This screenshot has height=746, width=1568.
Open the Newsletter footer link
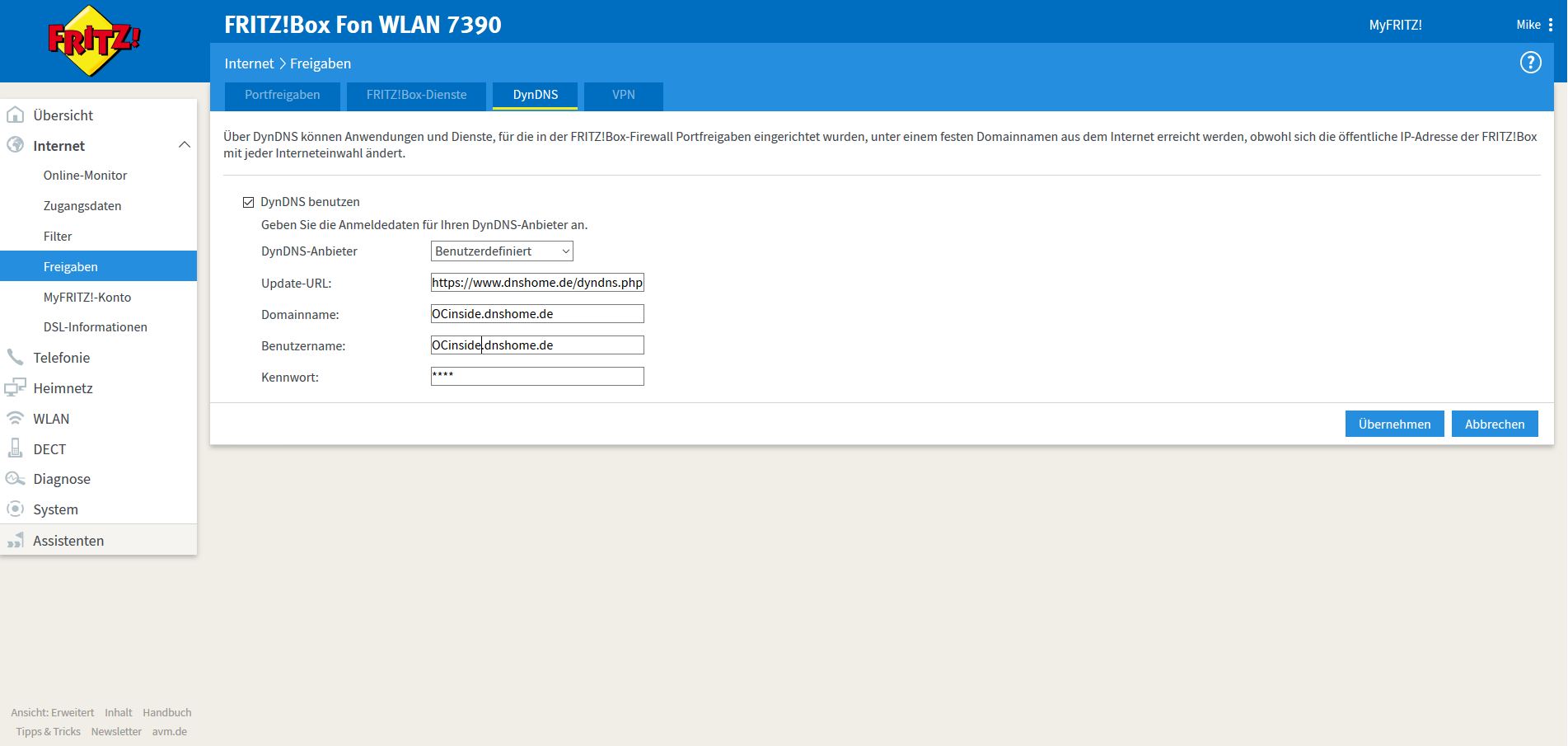tap(116, 731)
